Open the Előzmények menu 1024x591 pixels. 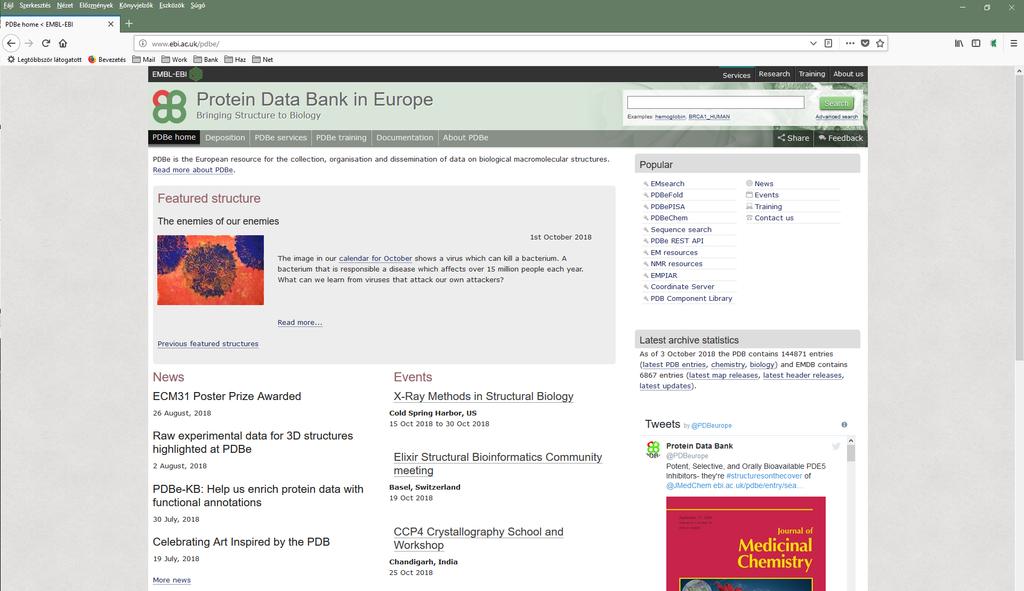[96, 5]
